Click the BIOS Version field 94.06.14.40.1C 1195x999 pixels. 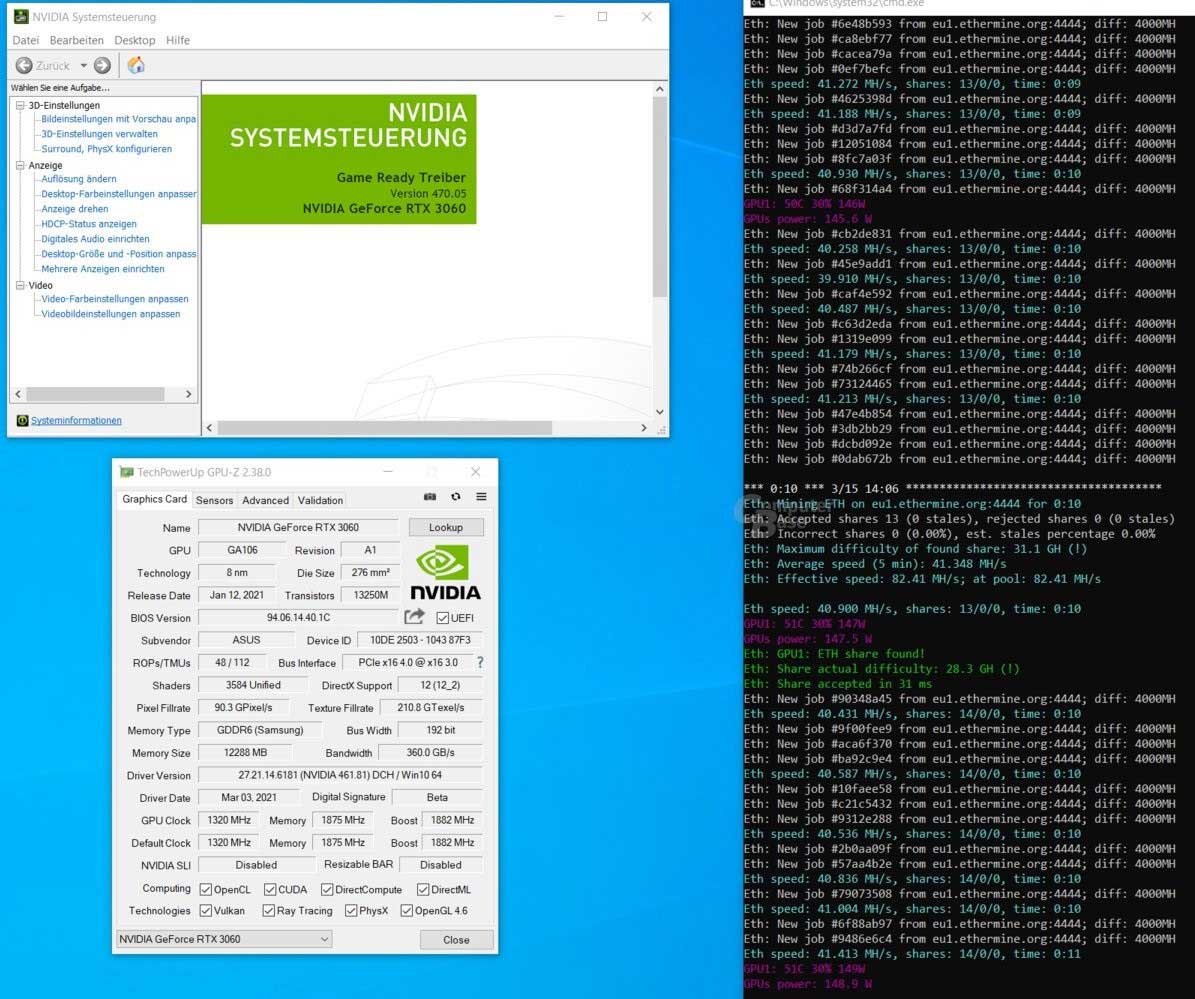pos(298,617)
